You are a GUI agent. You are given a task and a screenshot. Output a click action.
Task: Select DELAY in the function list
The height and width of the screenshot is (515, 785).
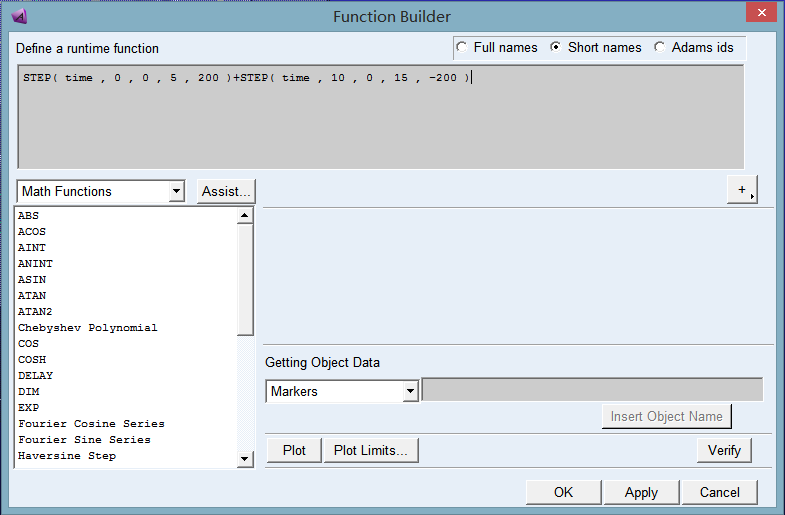[x=35, y=375]
